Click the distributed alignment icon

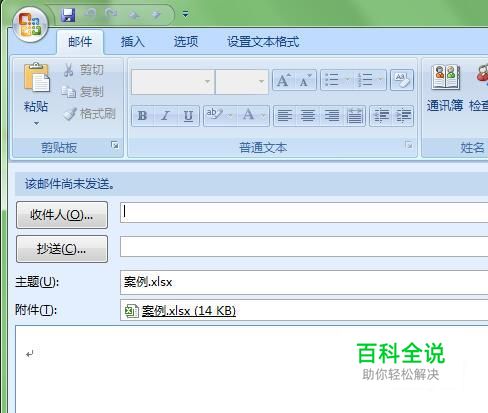click(355, 116)
